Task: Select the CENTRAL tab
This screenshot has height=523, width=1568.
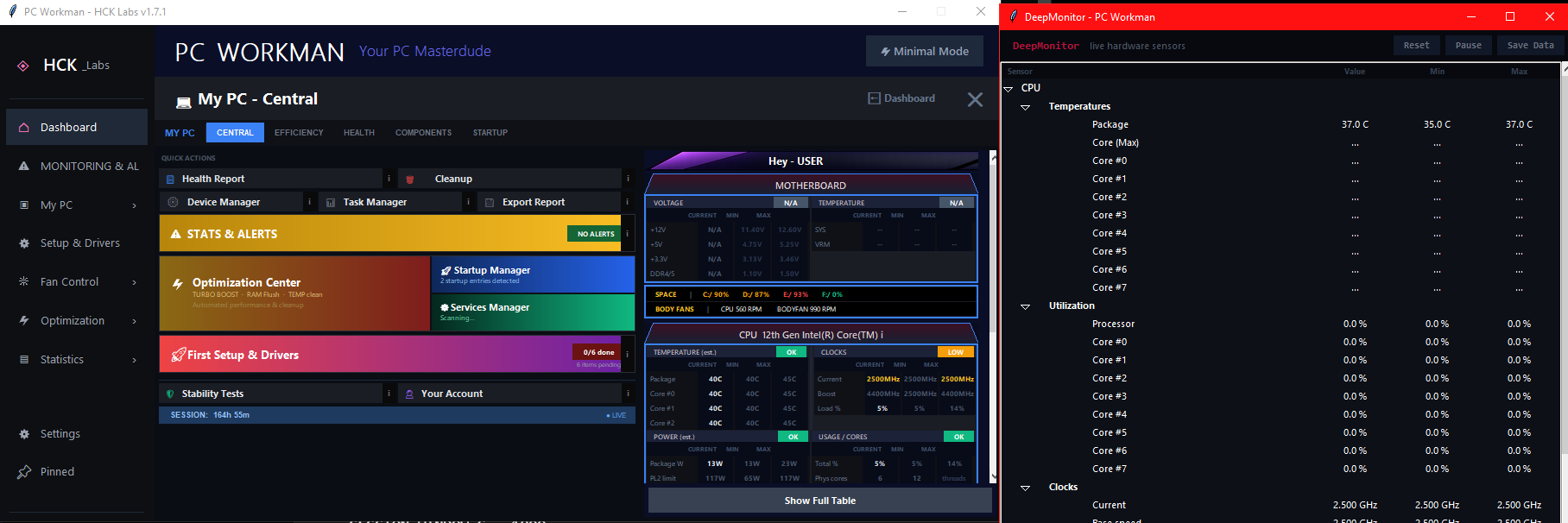Action: tap(235, 133)
